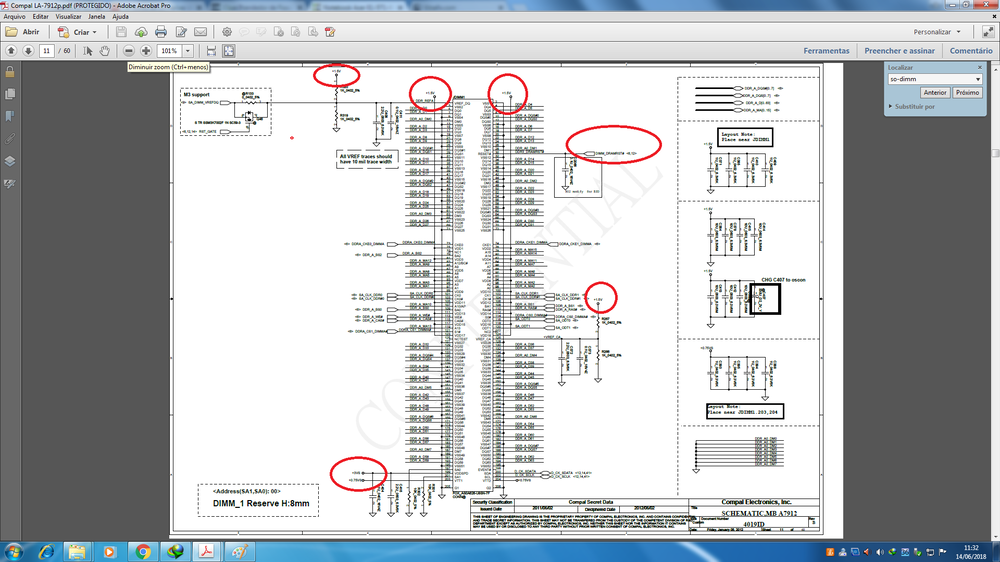Click the zoom in plus button
The image size is (1000, 562).
(x=146, y=50)
